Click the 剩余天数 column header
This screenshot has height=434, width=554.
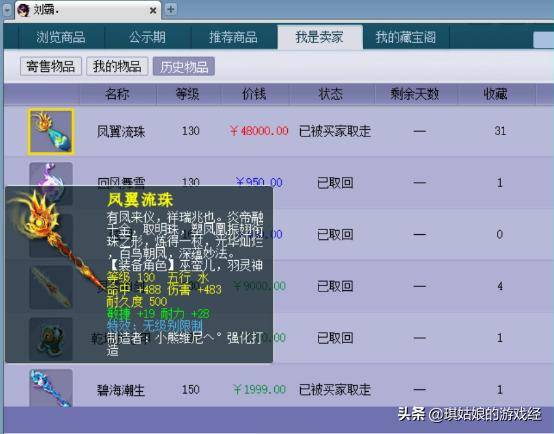coord(415,94)
